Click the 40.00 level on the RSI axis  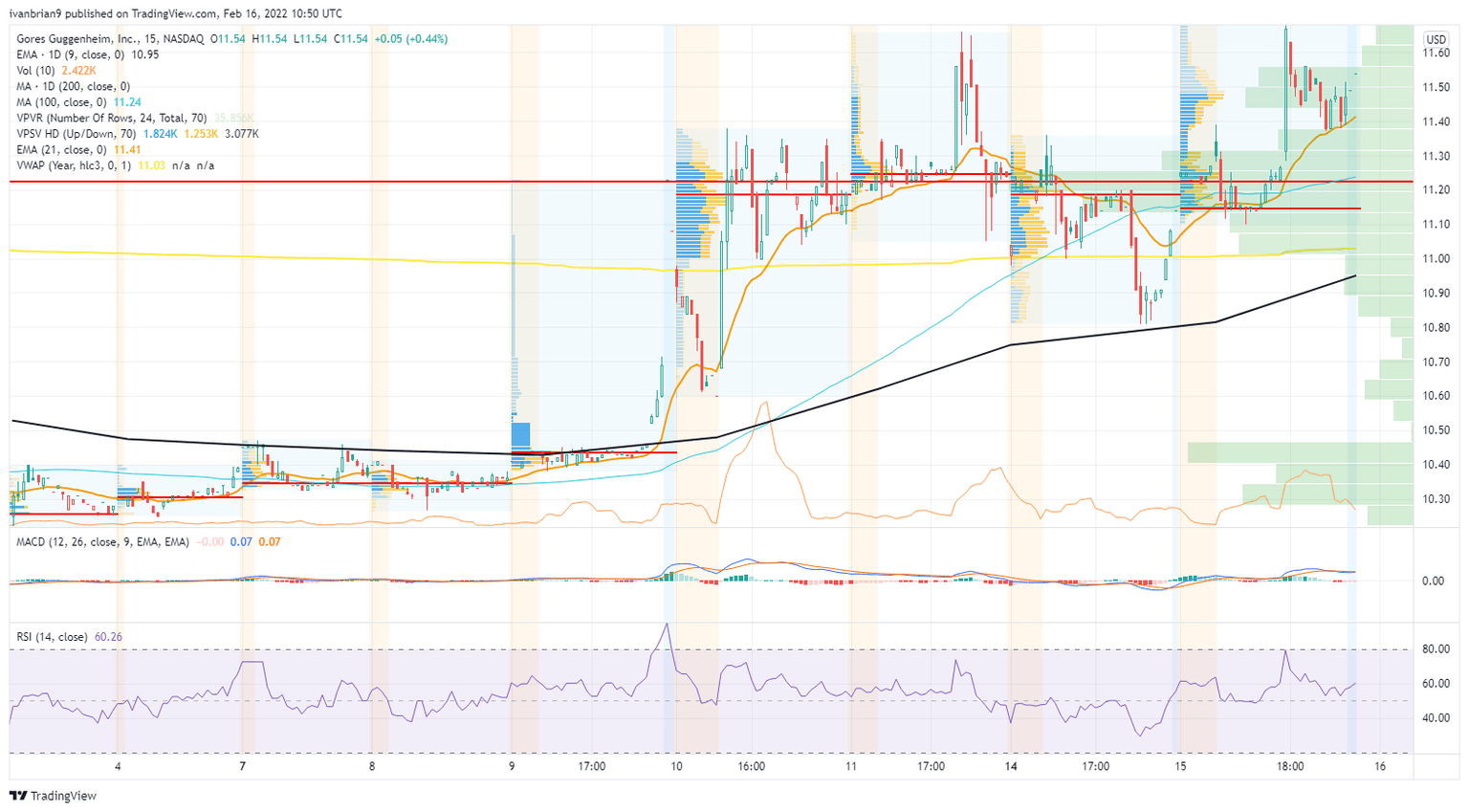[1436, 718]
